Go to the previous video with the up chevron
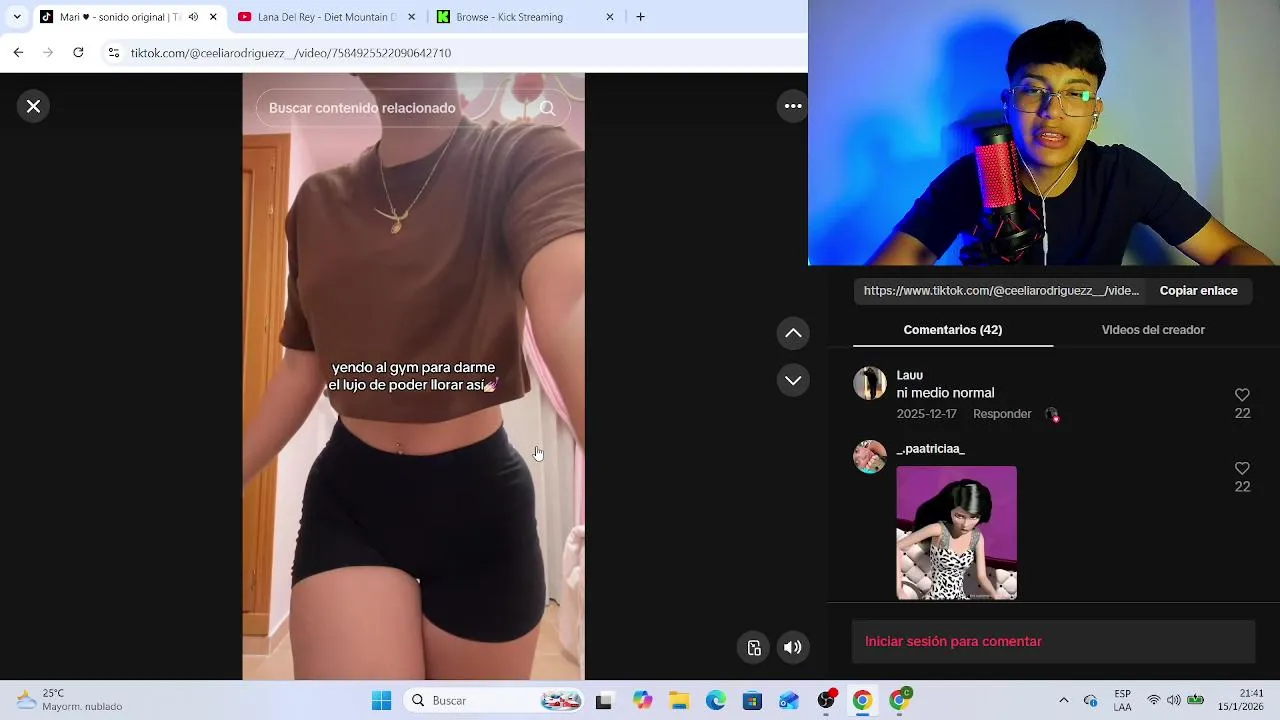Image resolution: width=1280 pixels, height=720 pixels. pos(793,333)
